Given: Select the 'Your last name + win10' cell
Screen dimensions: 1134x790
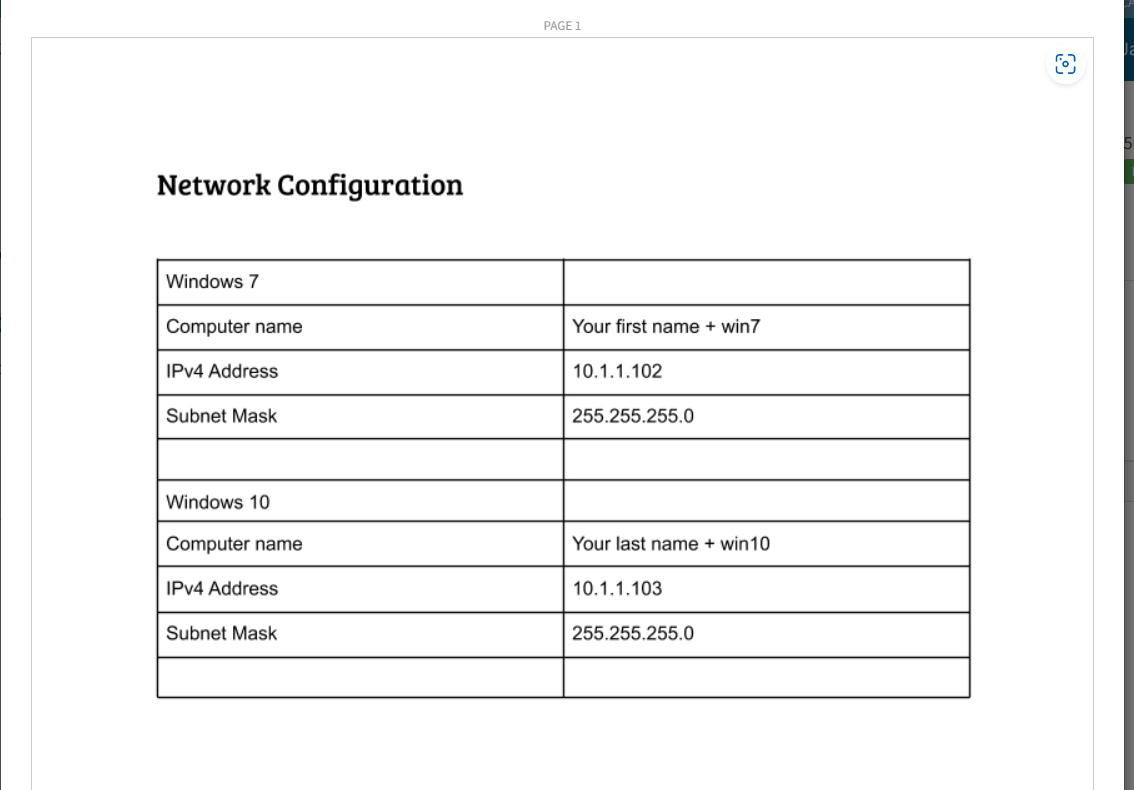Looking at the screenshot, I should (767, 544).
